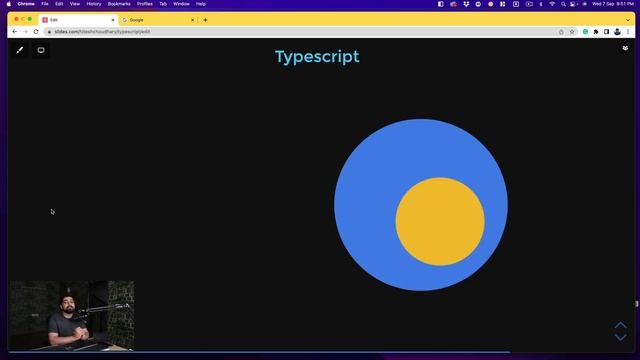The width and height of the screenshot is (640, 360).
Task: Toggle the Chrome side panel
Action: tap(607, 31)
